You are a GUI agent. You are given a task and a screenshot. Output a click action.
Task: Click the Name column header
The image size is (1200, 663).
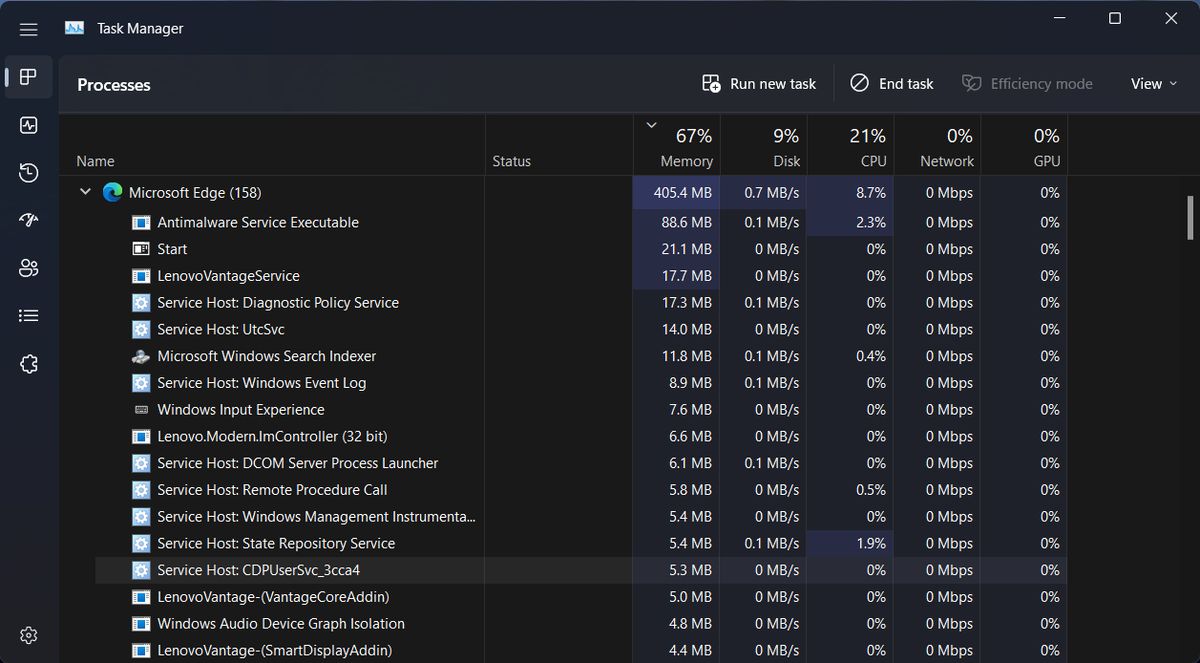click(x=96, y=161)
